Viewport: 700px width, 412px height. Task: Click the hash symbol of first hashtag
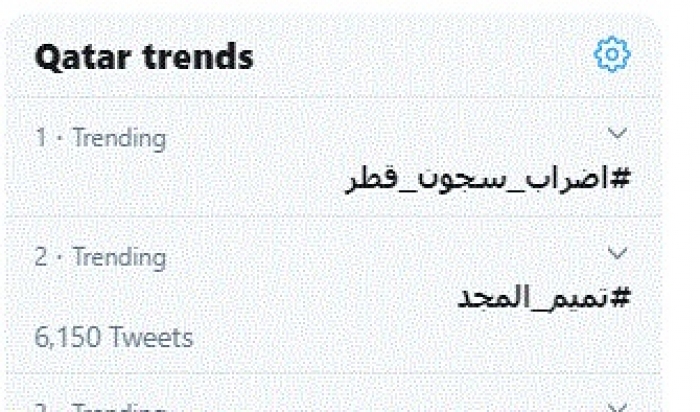click(622, 180)
